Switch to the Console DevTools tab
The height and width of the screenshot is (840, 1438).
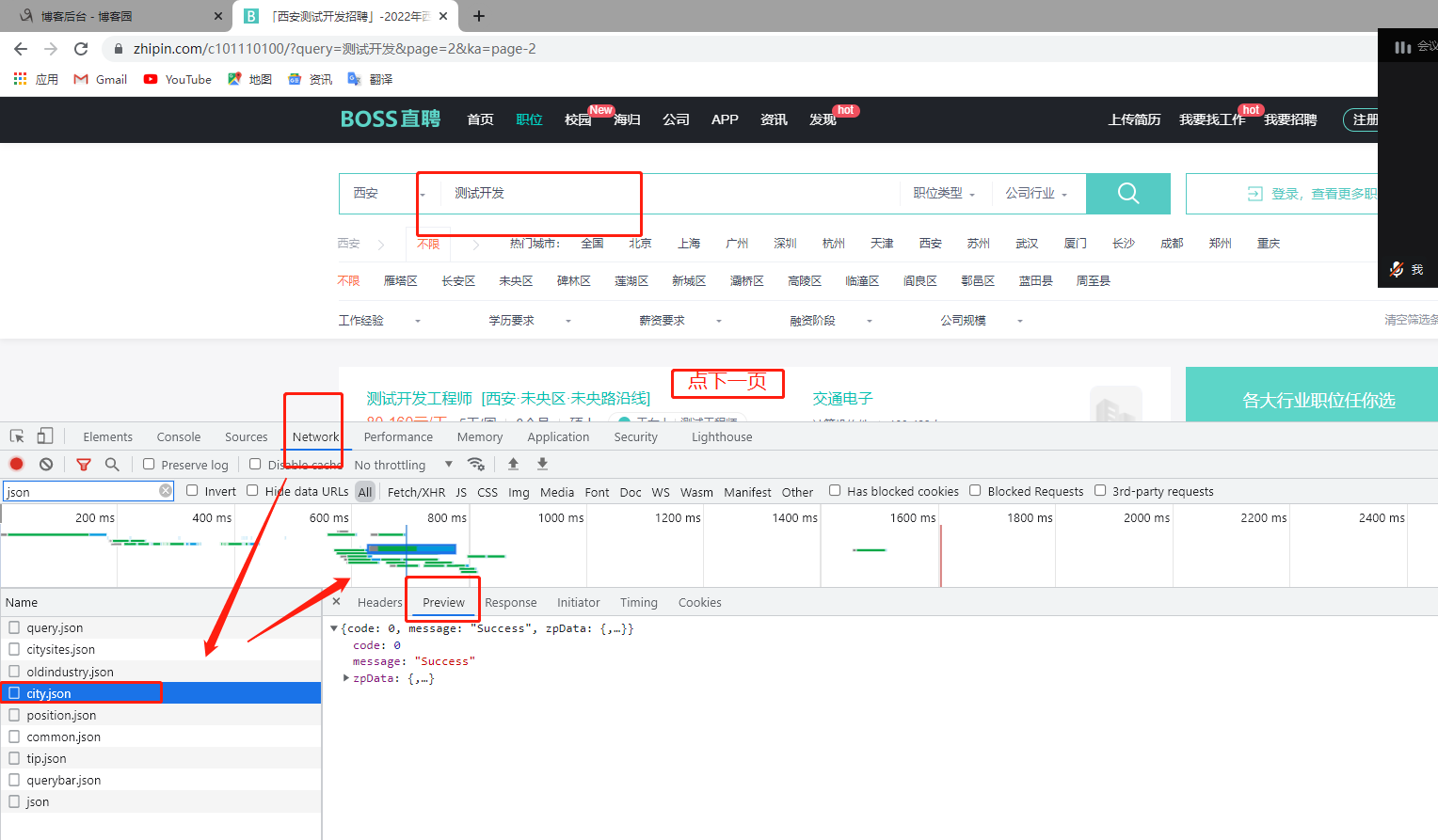pos(179,436)
